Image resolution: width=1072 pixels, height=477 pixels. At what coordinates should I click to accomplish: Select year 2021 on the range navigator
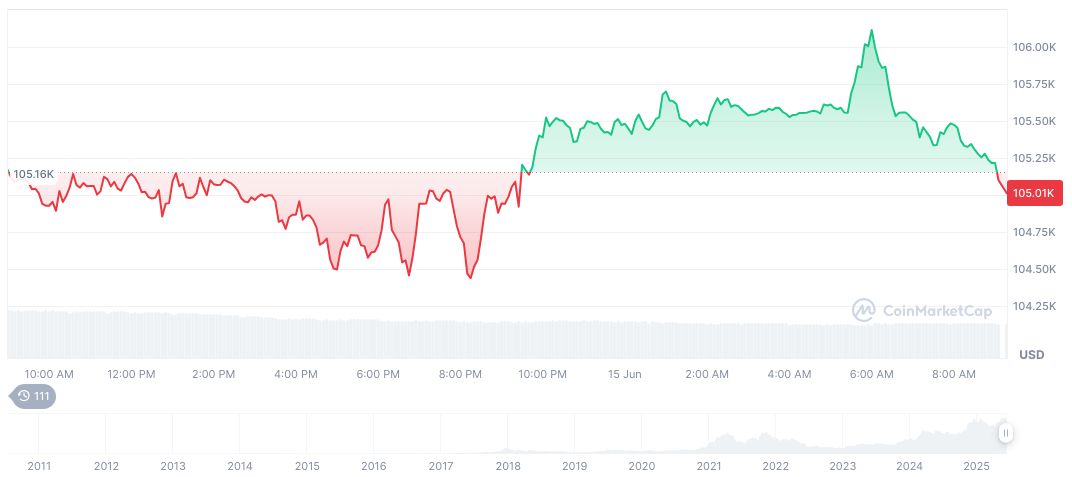pos(708,466)
